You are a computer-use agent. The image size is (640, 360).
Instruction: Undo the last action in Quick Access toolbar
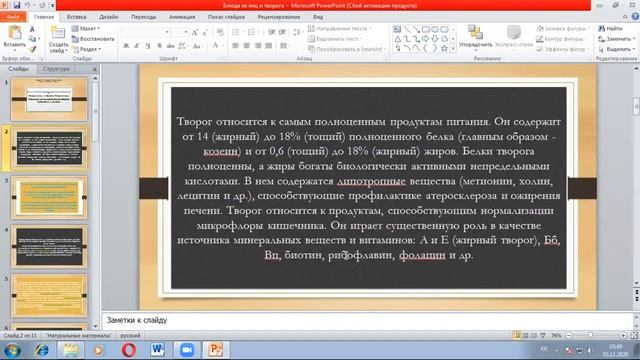[x=28, y=5]
